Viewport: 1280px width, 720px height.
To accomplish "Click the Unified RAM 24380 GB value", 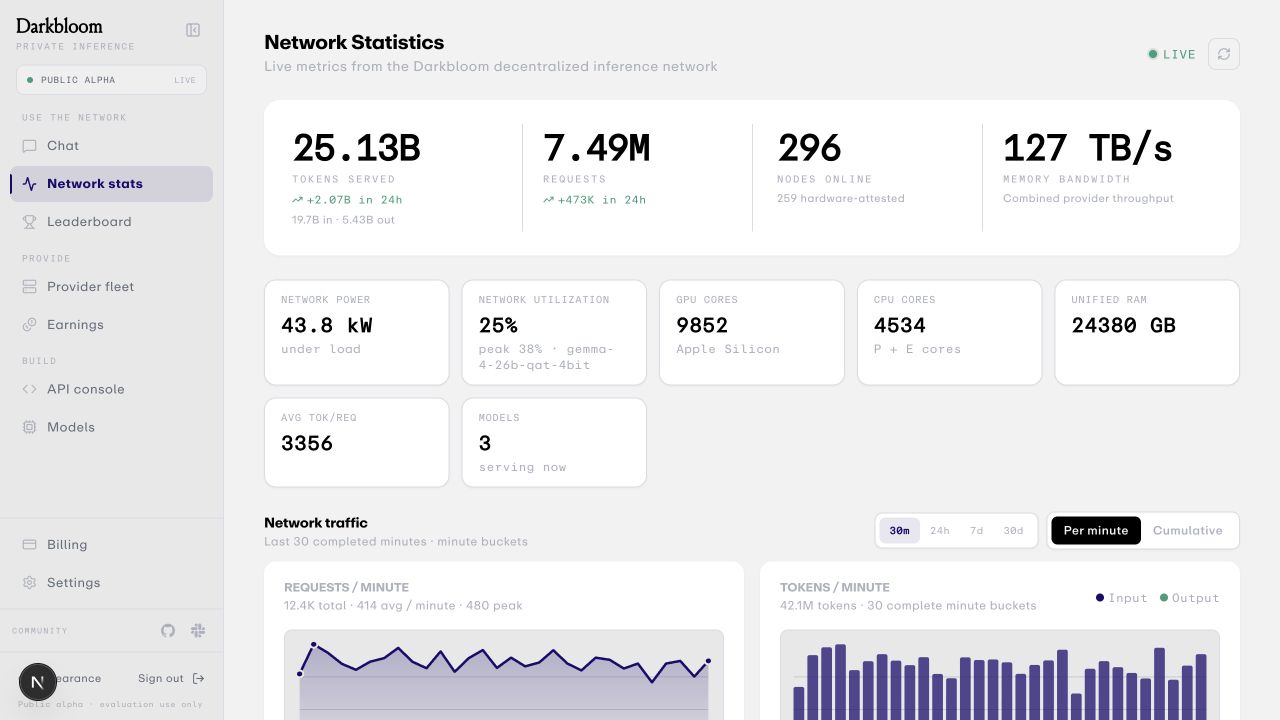I will [1124, 326].
